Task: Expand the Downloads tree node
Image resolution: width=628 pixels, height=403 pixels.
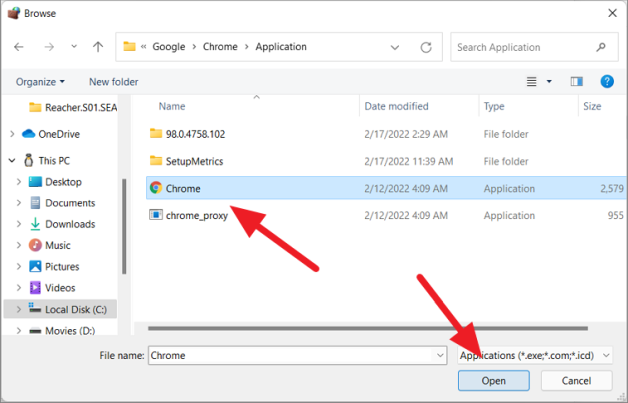Action: coord(19,224)
